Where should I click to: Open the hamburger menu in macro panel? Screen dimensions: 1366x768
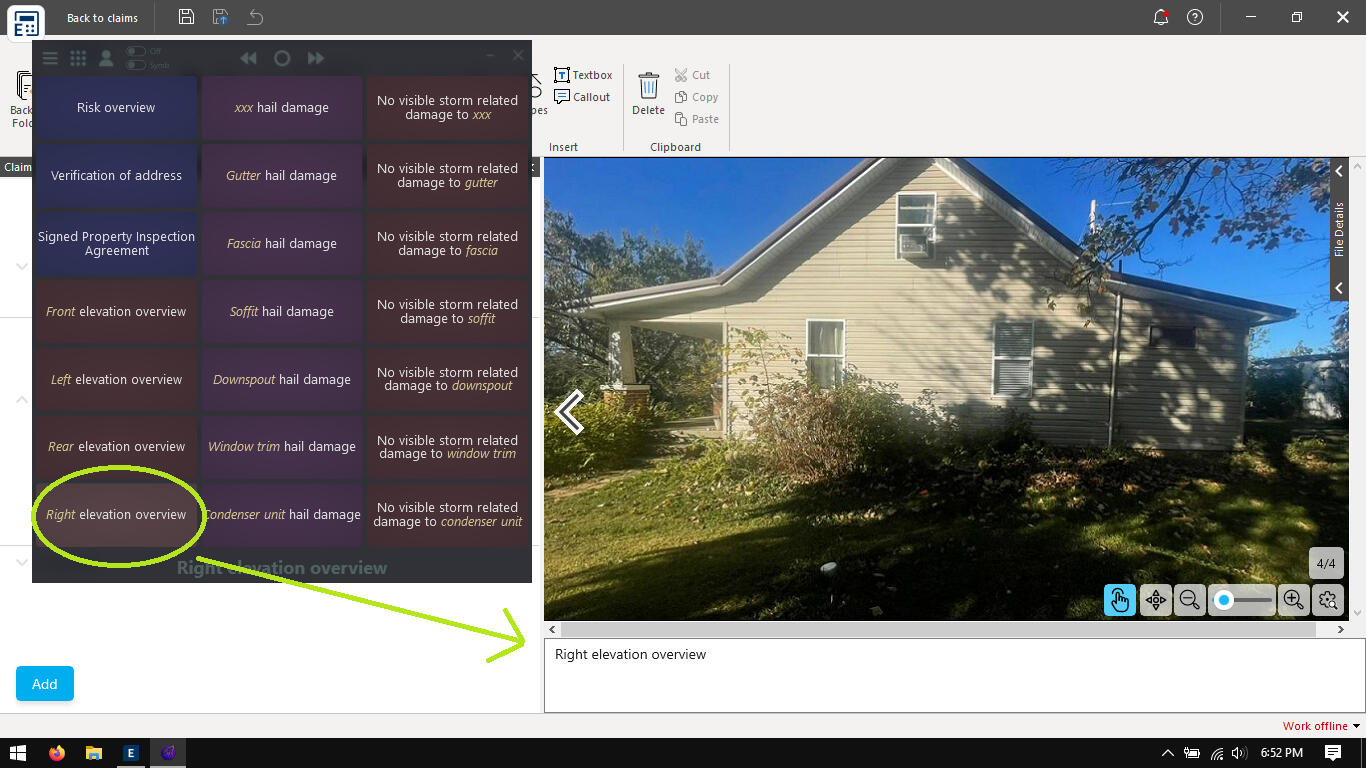pyautogui.click(x=49, y=58)
